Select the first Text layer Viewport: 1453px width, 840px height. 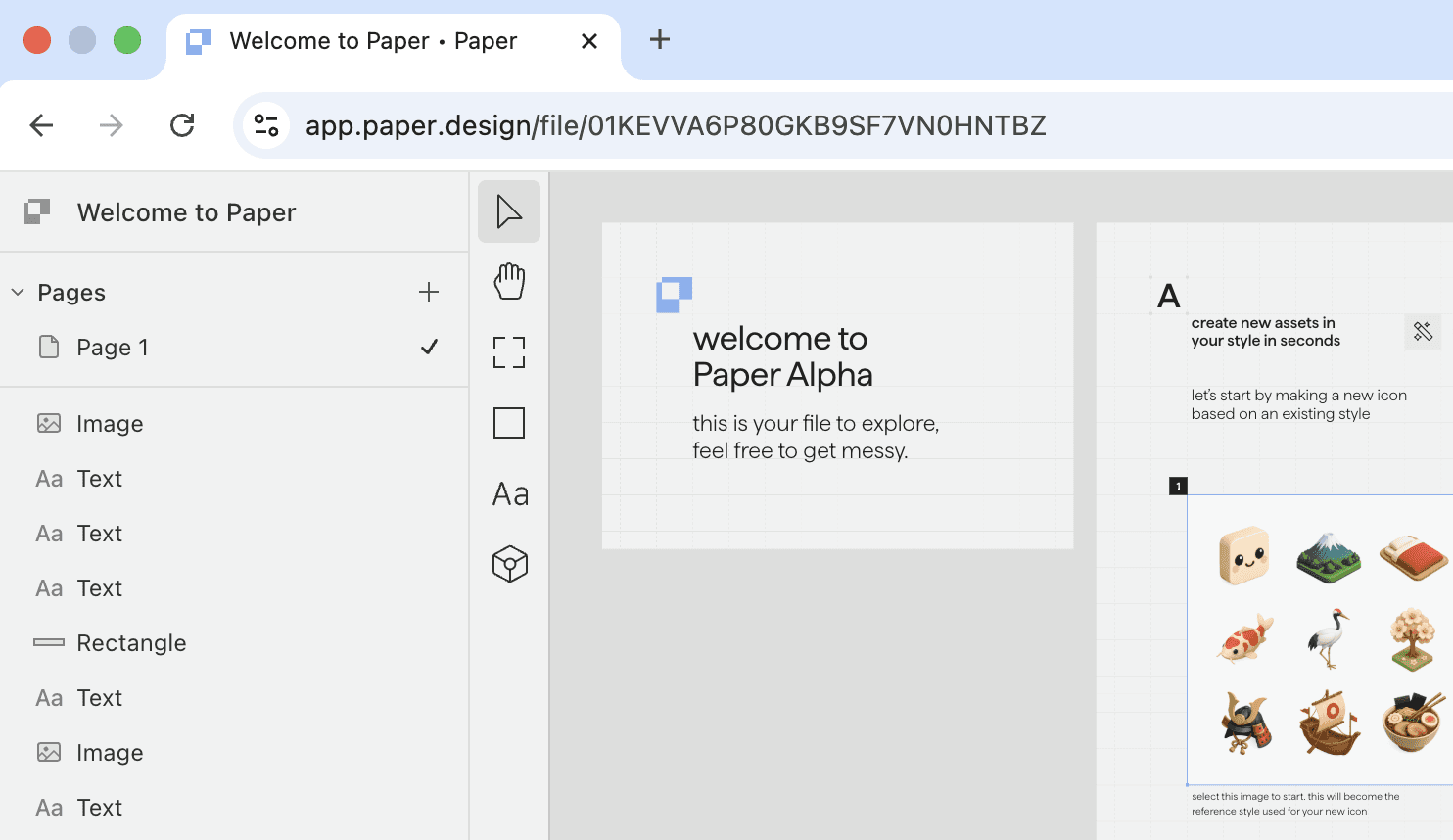point(235,479)
